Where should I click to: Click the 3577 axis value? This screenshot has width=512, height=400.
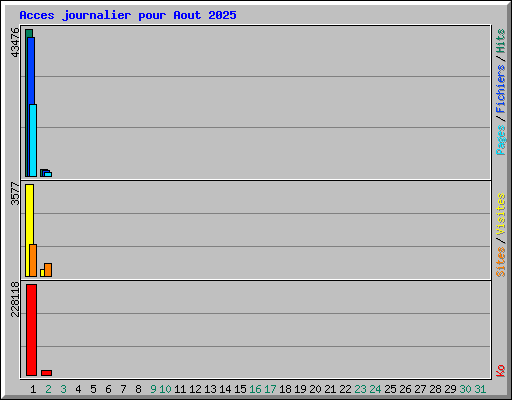tap(15, 194)
